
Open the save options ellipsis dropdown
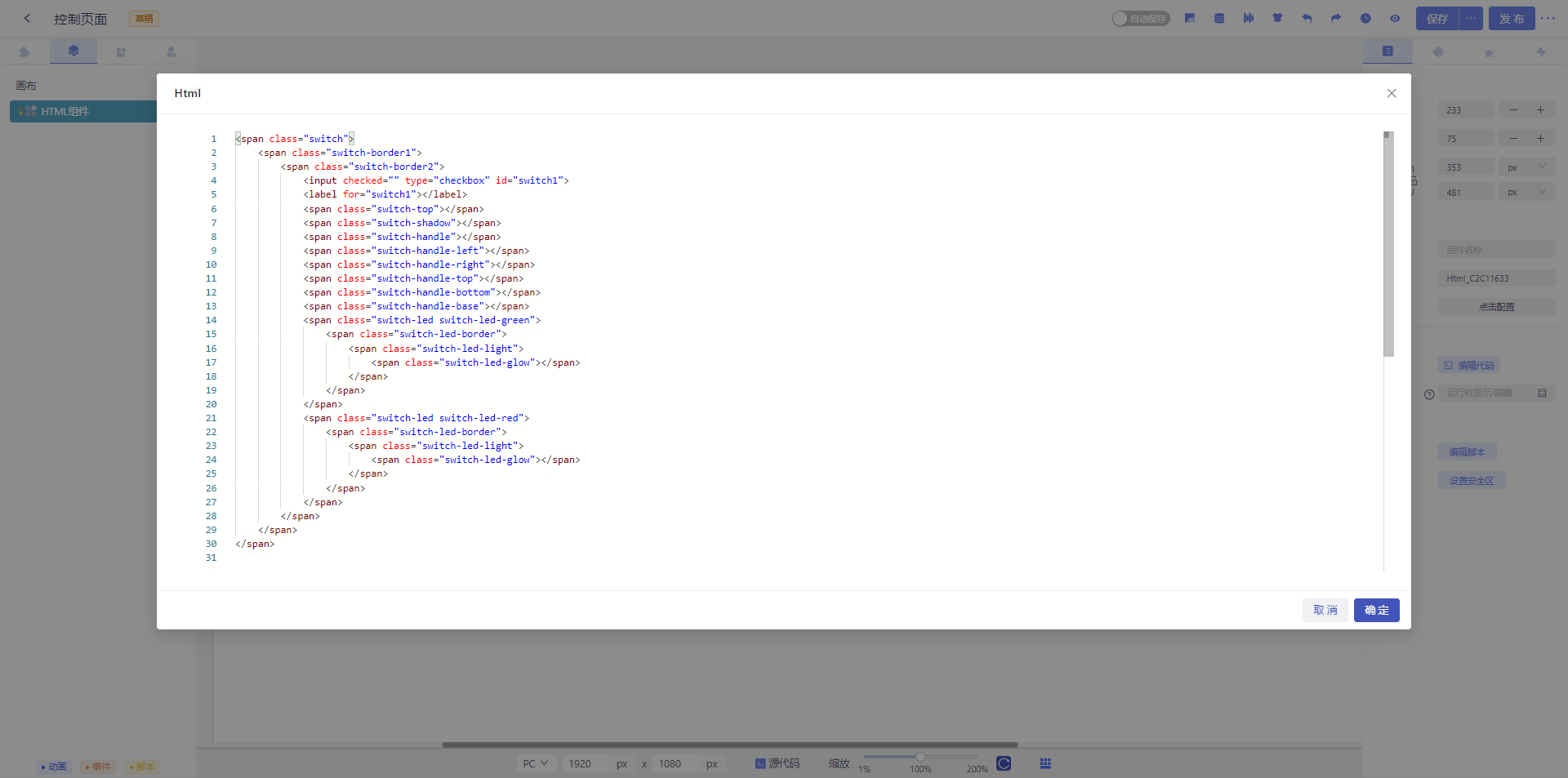pos(1471,19)
